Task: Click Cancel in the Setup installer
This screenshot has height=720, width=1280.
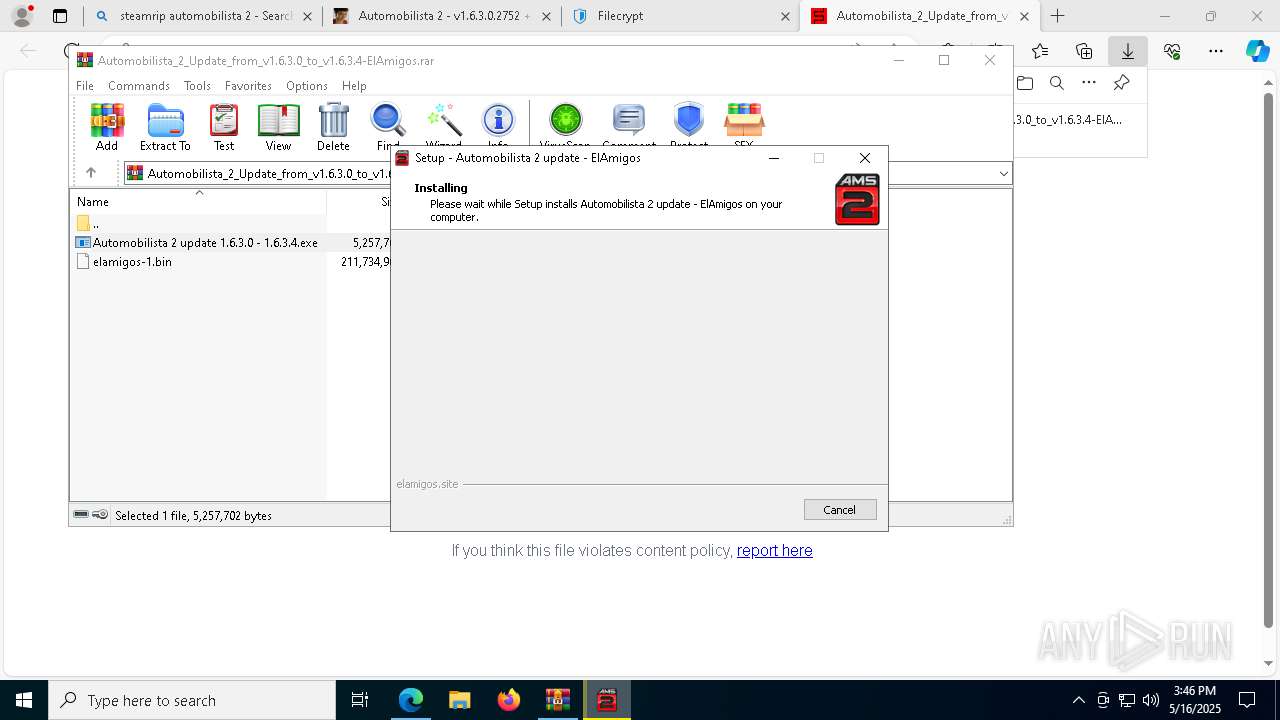Action: tap(840, 509)
